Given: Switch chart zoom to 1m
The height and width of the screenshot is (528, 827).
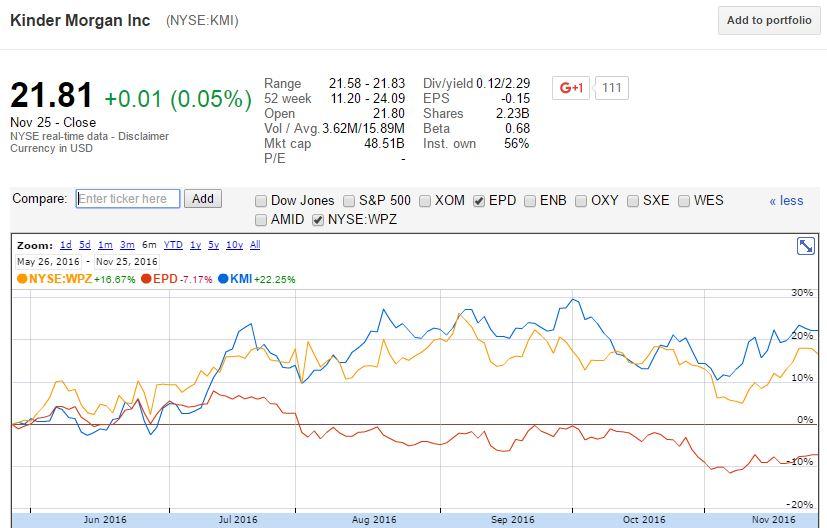Looking at the screenshot, I should [x=105, y=245].
